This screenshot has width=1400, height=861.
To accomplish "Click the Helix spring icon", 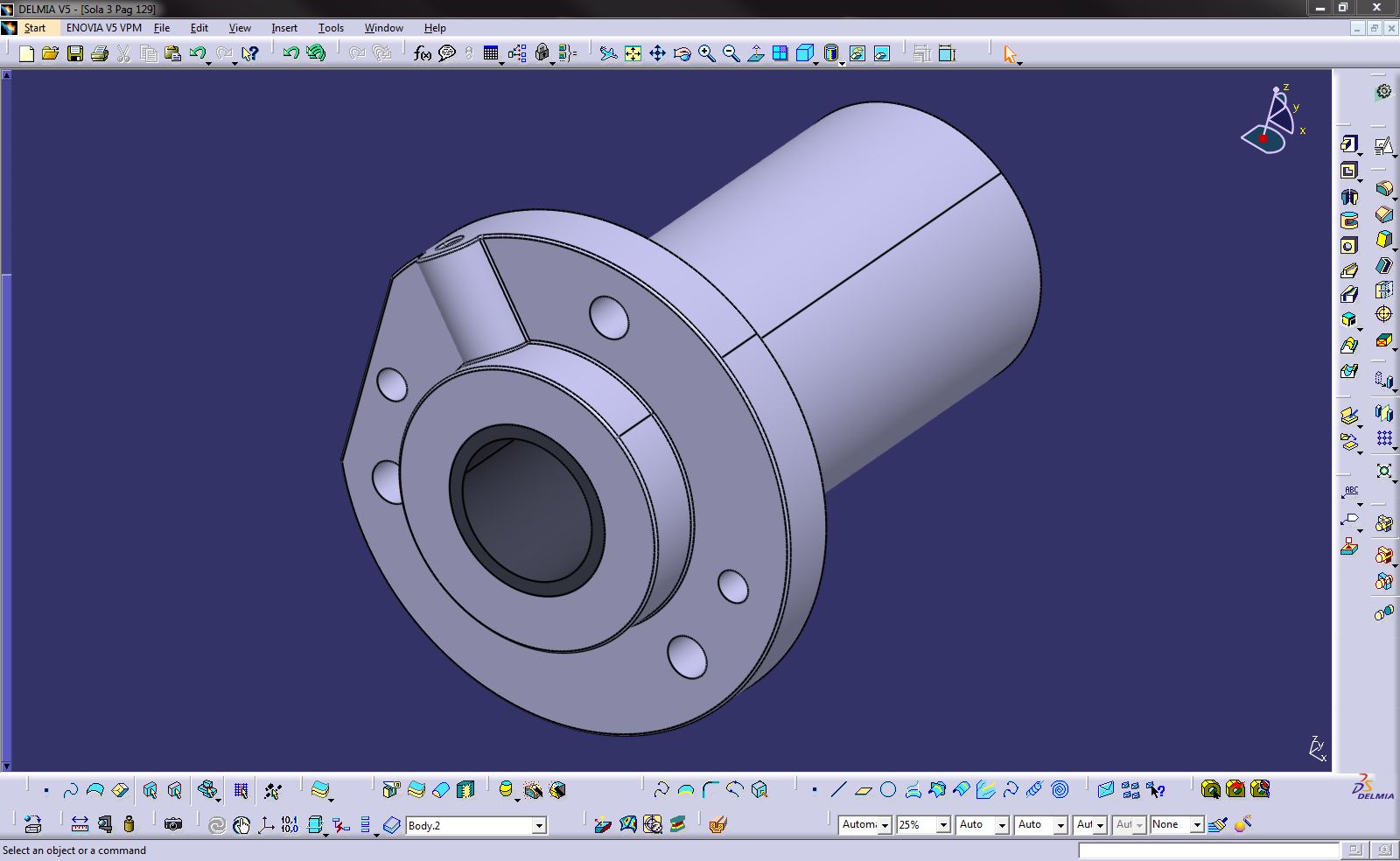I will pyautogui.click(x=1035, y=789).
